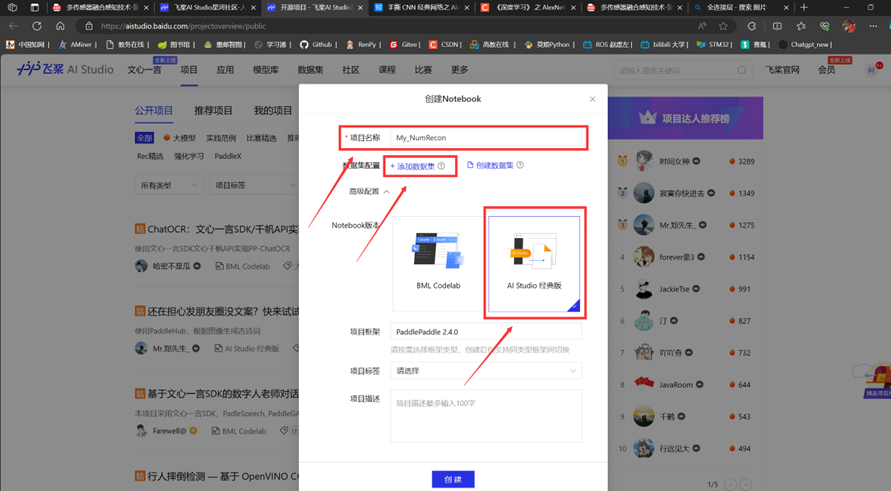Select the 强化学习 filter tag
The width and height of the screenshot is (891, 491).
coord(189,156)
